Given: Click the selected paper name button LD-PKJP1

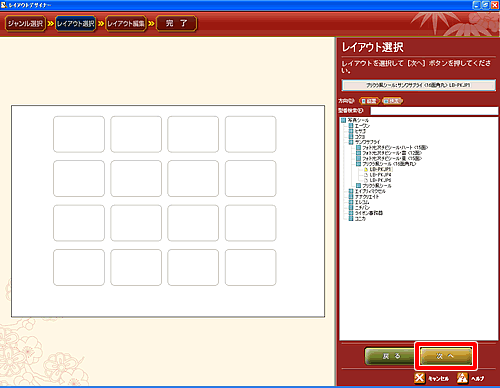Looking at the screenshot, I should [418, 85].
